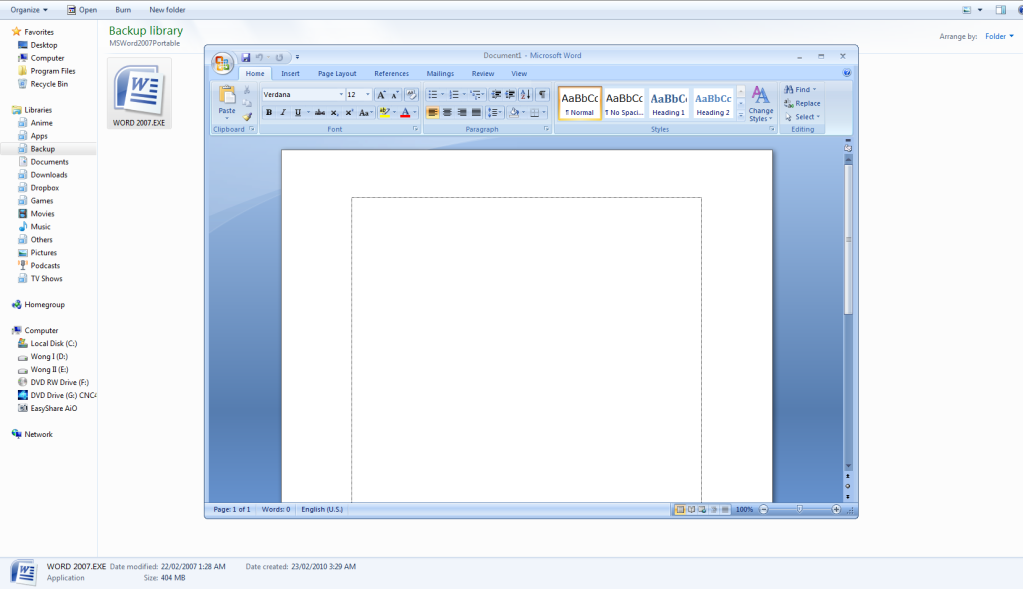Click the Multilevel List icon
This screenshot has width=1023, height=589.
476,95
